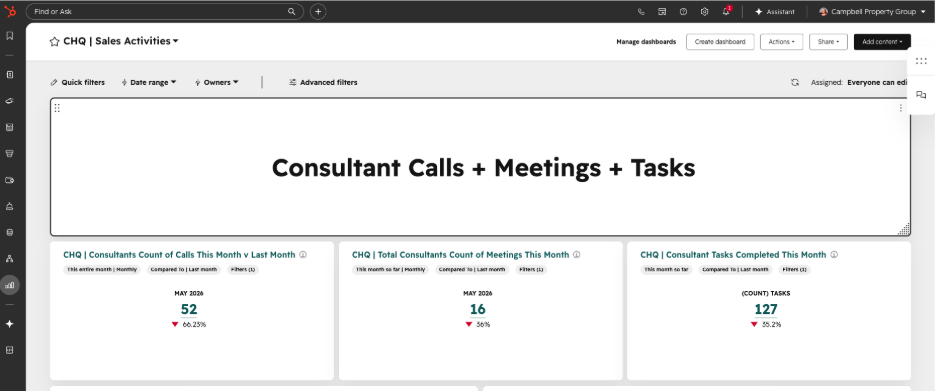Viewport: 936px width, 391px height.
Task: Click 'Compared To | Last month' on Calls card
Action: (184, 270)
